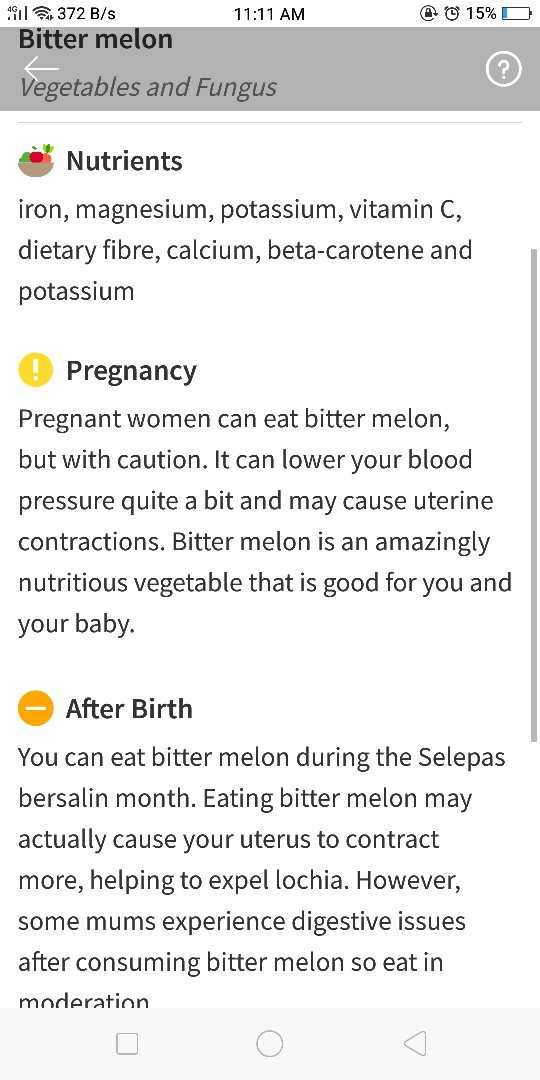
Task: Tap Android recent apps square button
Action: 127,1043
